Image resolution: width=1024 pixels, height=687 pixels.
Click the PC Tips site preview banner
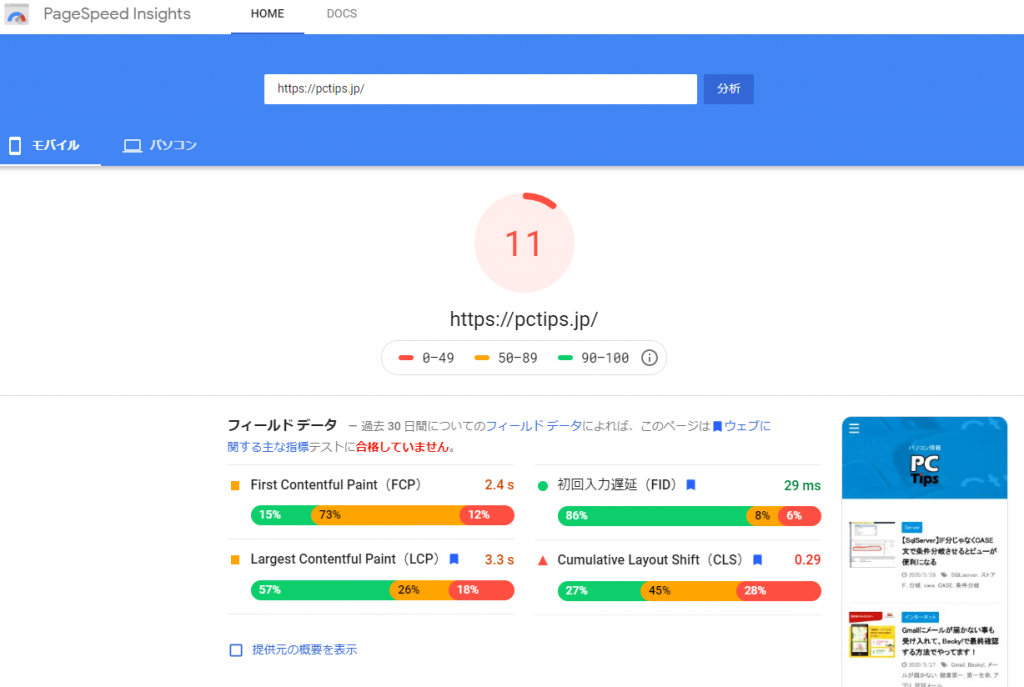925,458
